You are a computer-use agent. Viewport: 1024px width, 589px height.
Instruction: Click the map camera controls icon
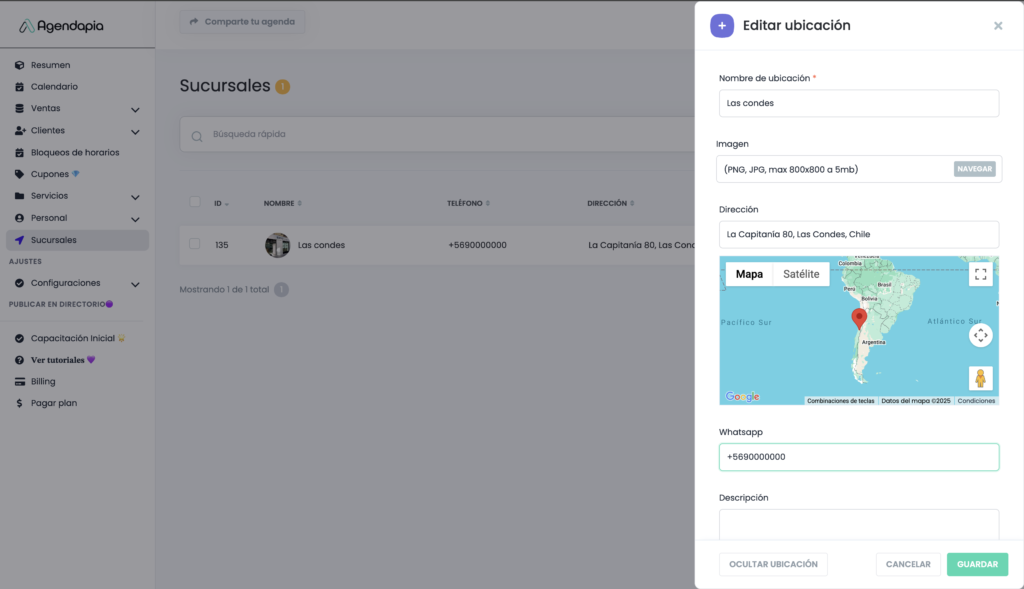[980, 335]
